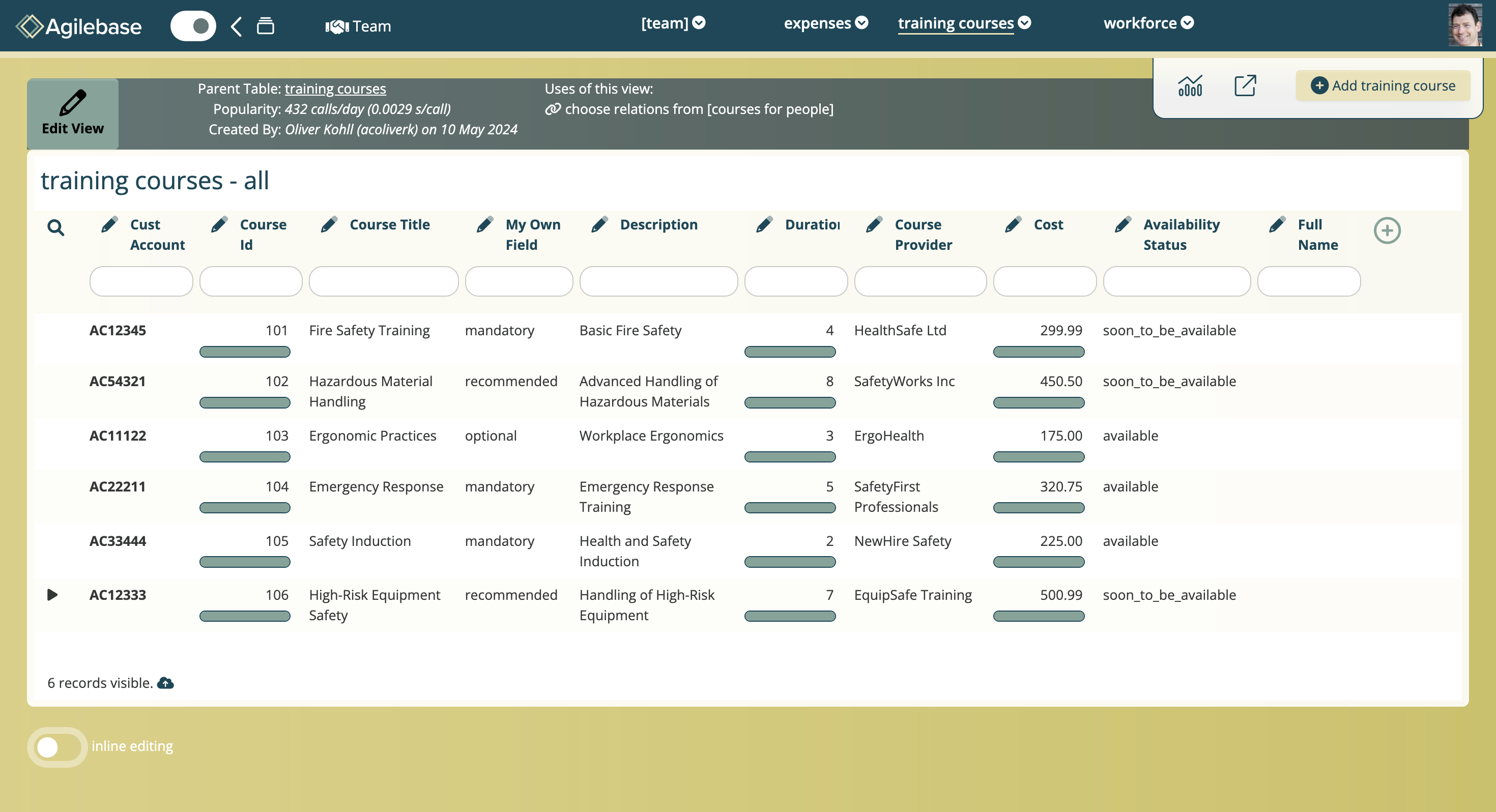This screenshot has width=1496, height=812.
Task: Toggle the switch in the top header
Action: [x=193, y=26]
